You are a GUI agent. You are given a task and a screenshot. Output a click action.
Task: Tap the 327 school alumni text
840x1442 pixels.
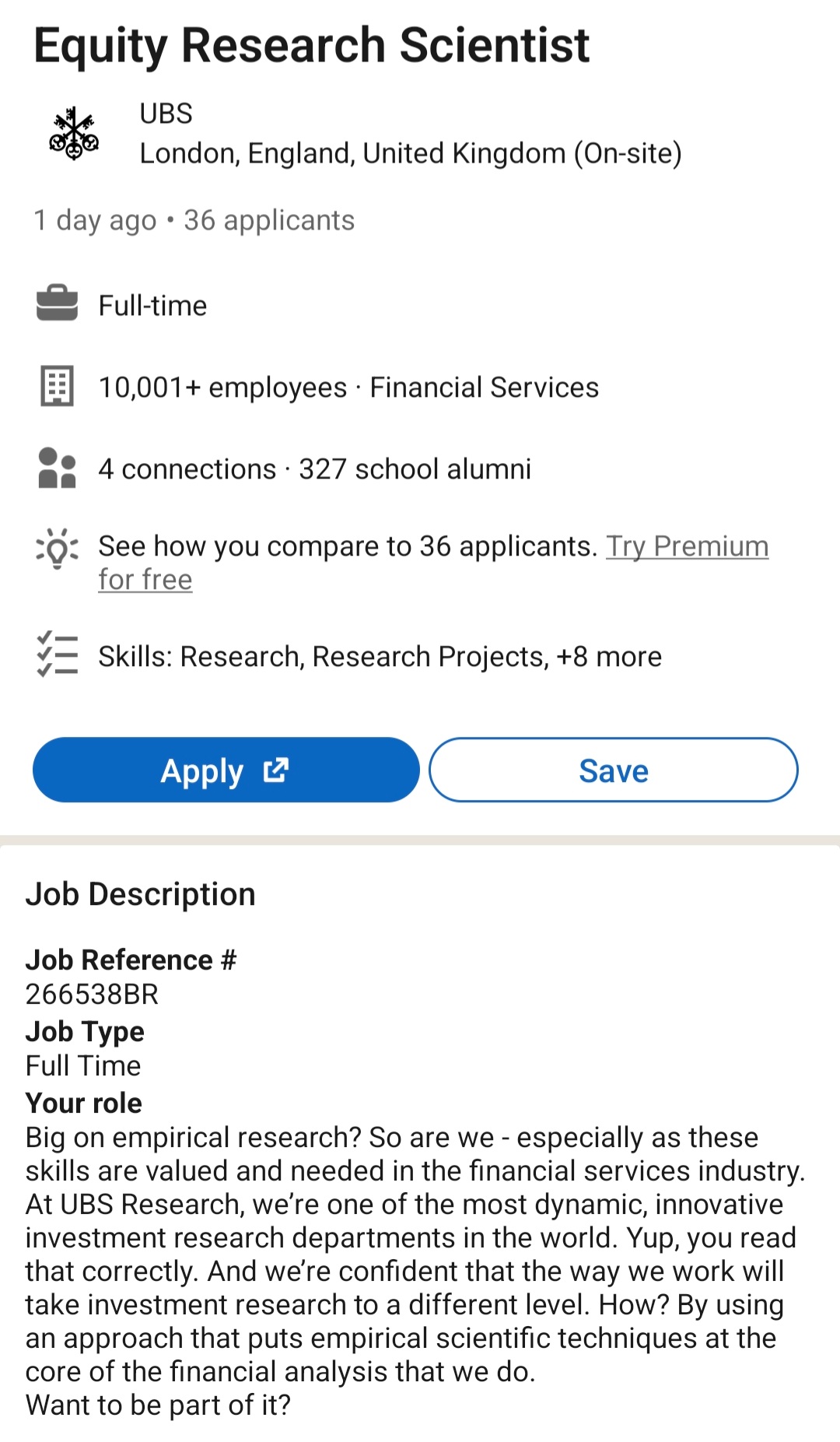click(x=415, y=469)
